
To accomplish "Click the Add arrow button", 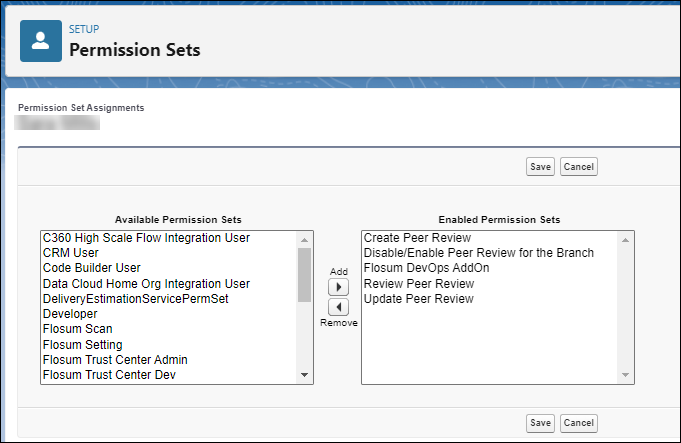I will [x=338, y=287].
